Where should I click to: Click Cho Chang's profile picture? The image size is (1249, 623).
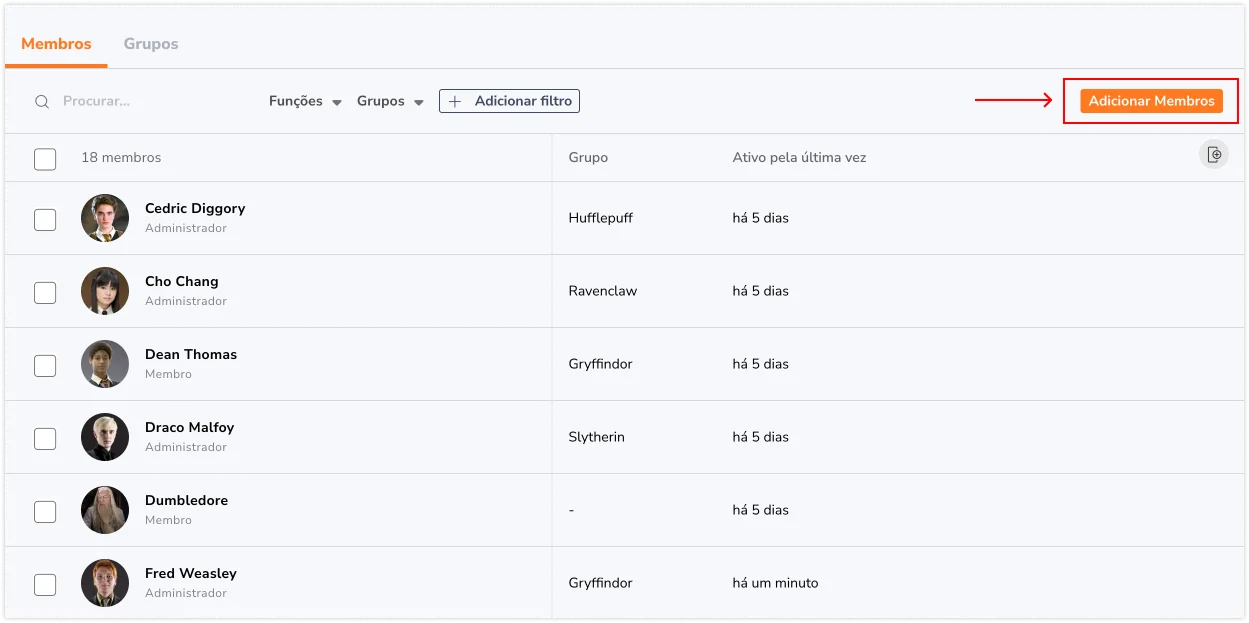105,291
